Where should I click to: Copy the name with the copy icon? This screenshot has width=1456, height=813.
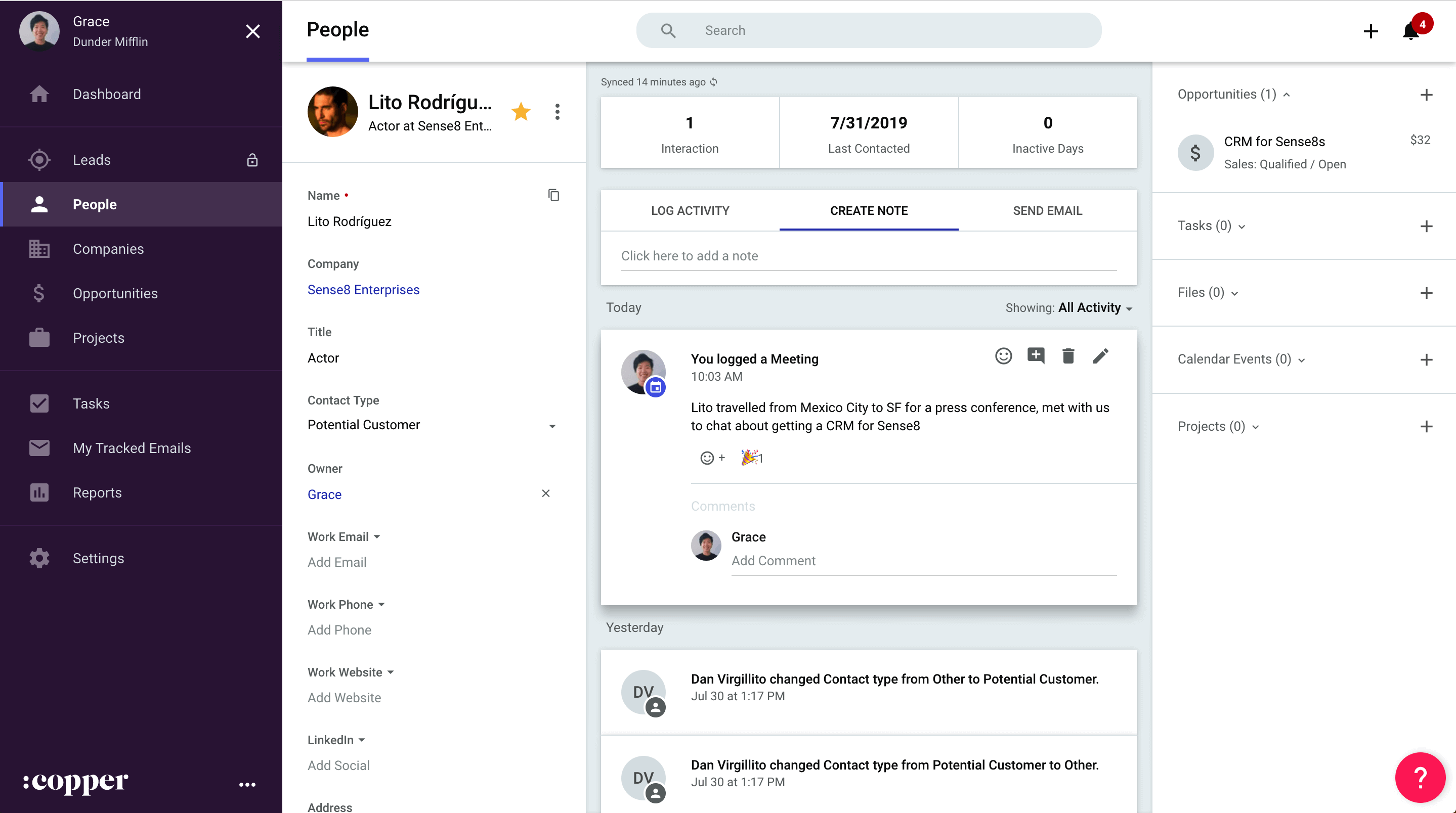point(553,195)
